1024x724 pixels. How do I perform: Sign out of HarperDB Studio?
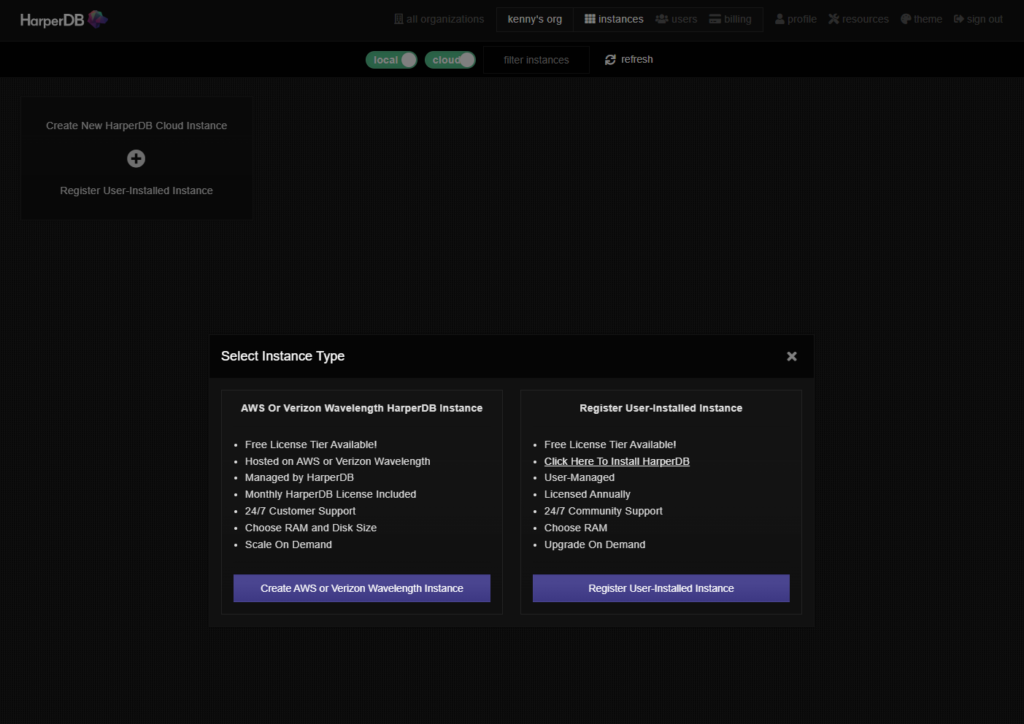tap(978, 20)
